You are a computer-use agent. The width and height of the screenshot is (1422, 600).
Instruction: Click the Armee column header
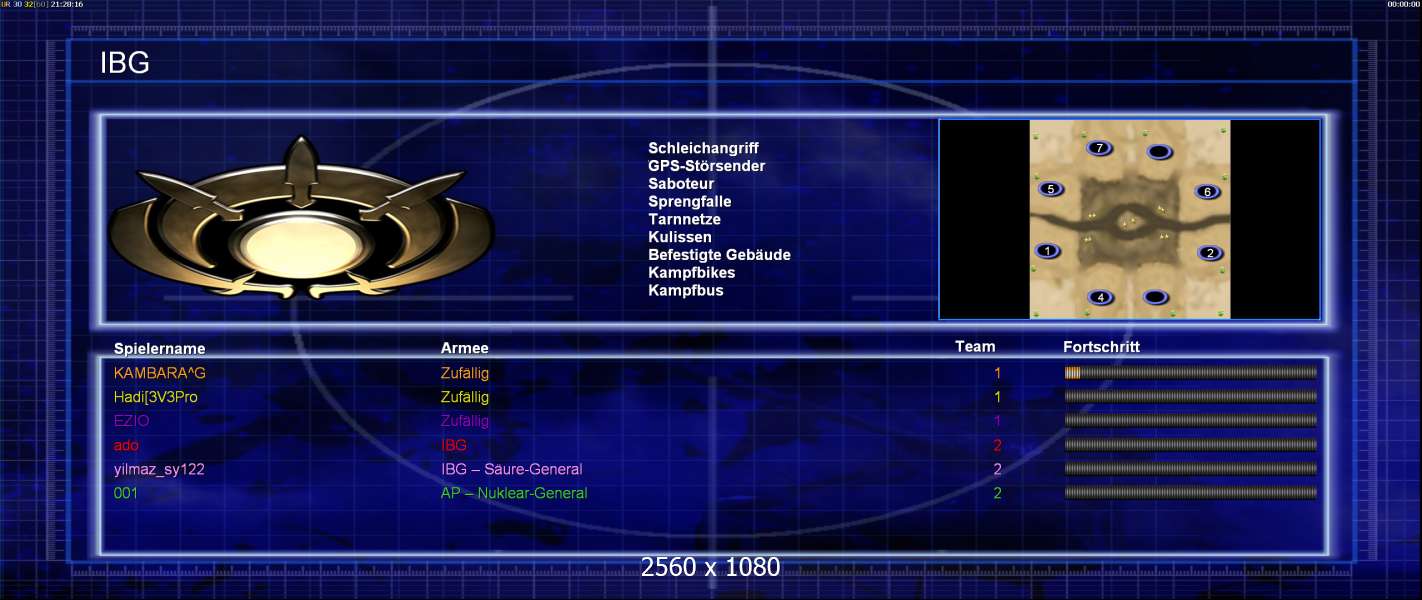pyautogui.click(x=465, y=348)
